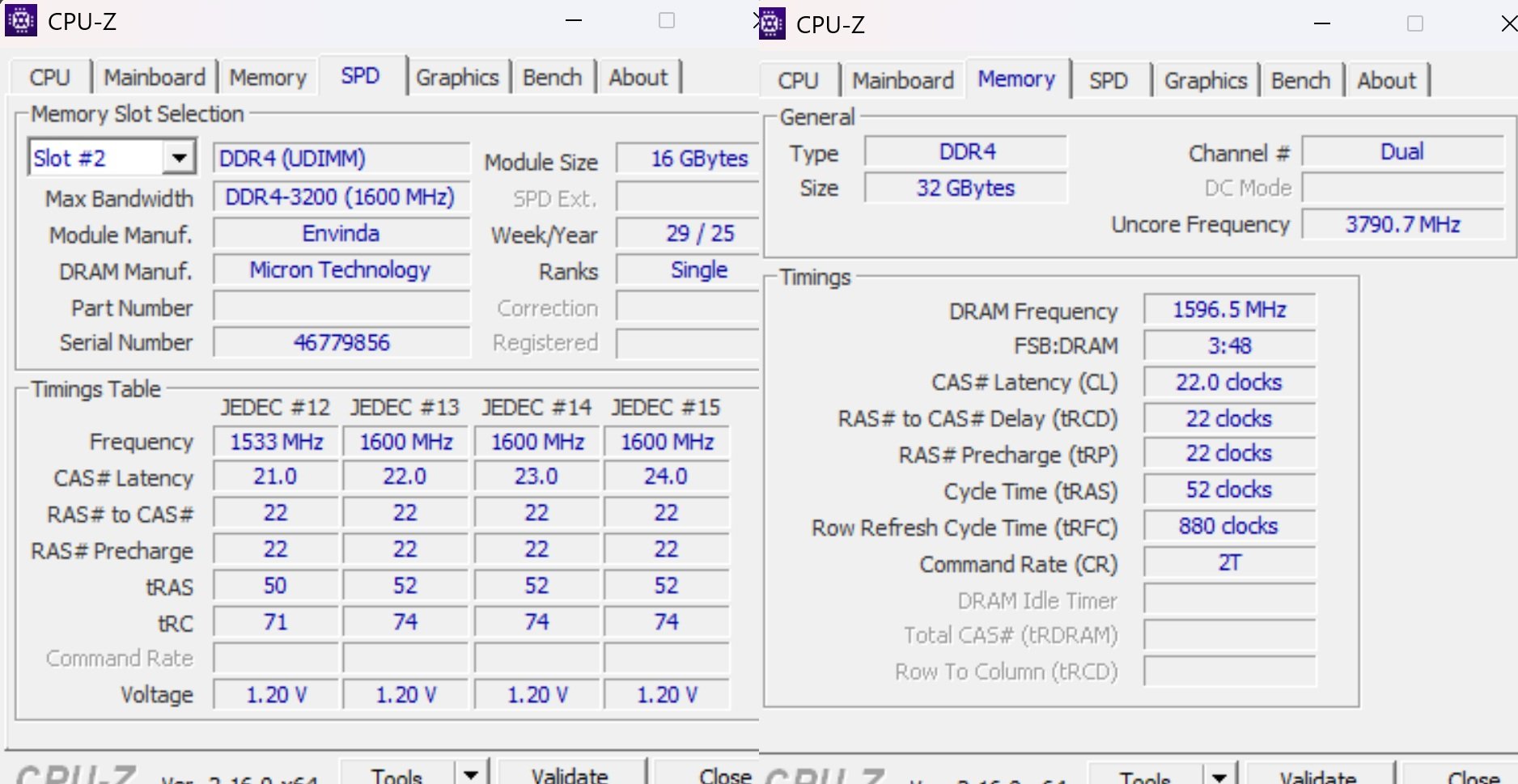
Task: Select SPD tab in left window
Action: [x=360, y=76]
